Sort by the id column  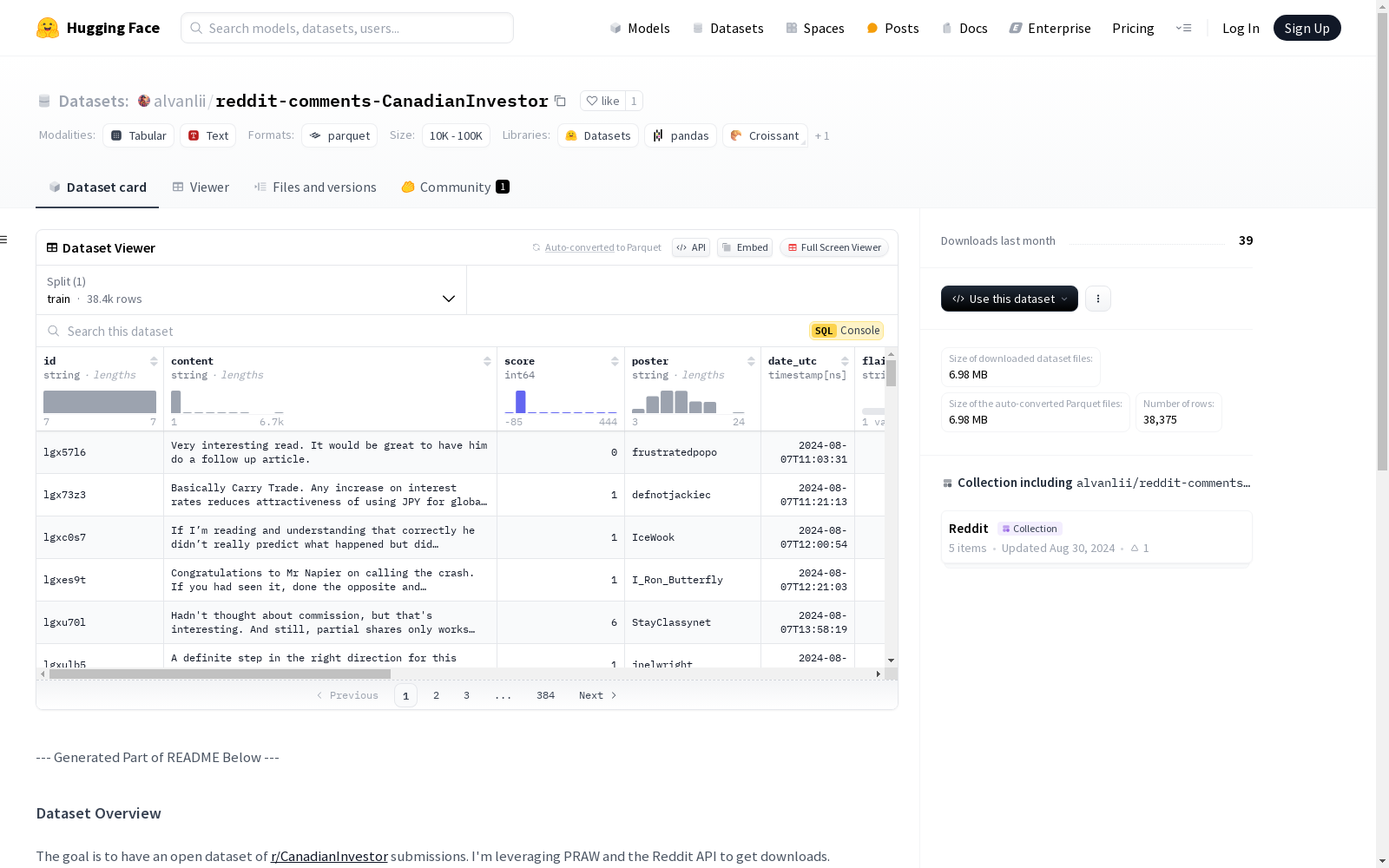click(154, 361)
